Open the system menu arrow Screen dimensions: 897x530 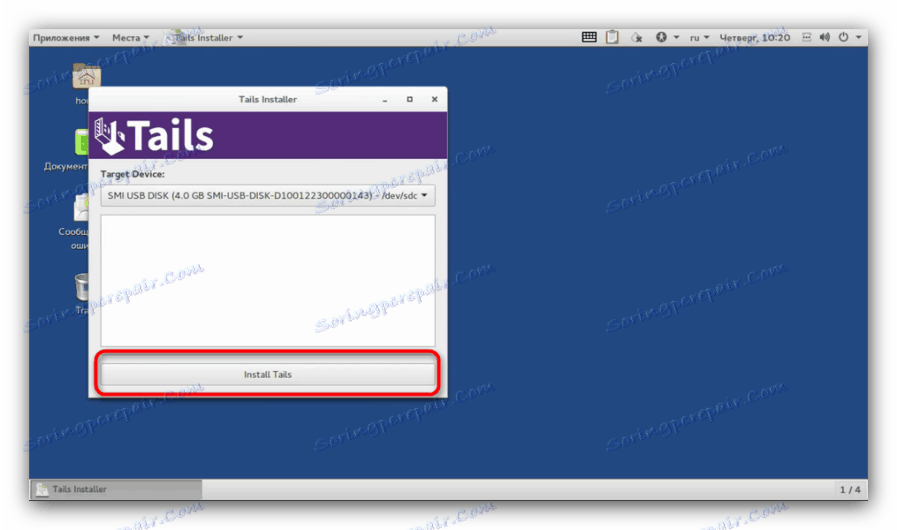pyautogui.click(x=858, y=38)
